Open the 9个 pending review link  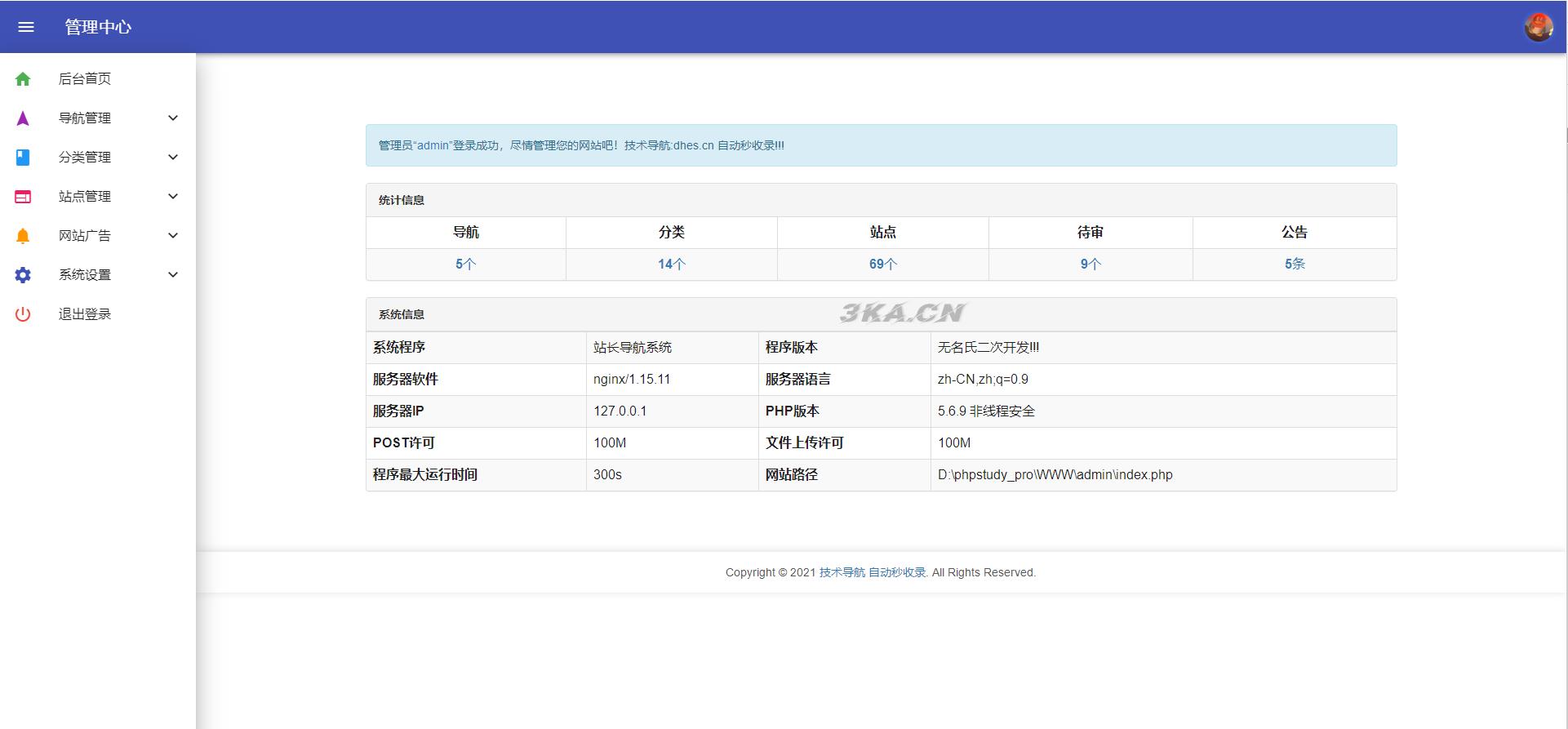[x=1090, y=264]
